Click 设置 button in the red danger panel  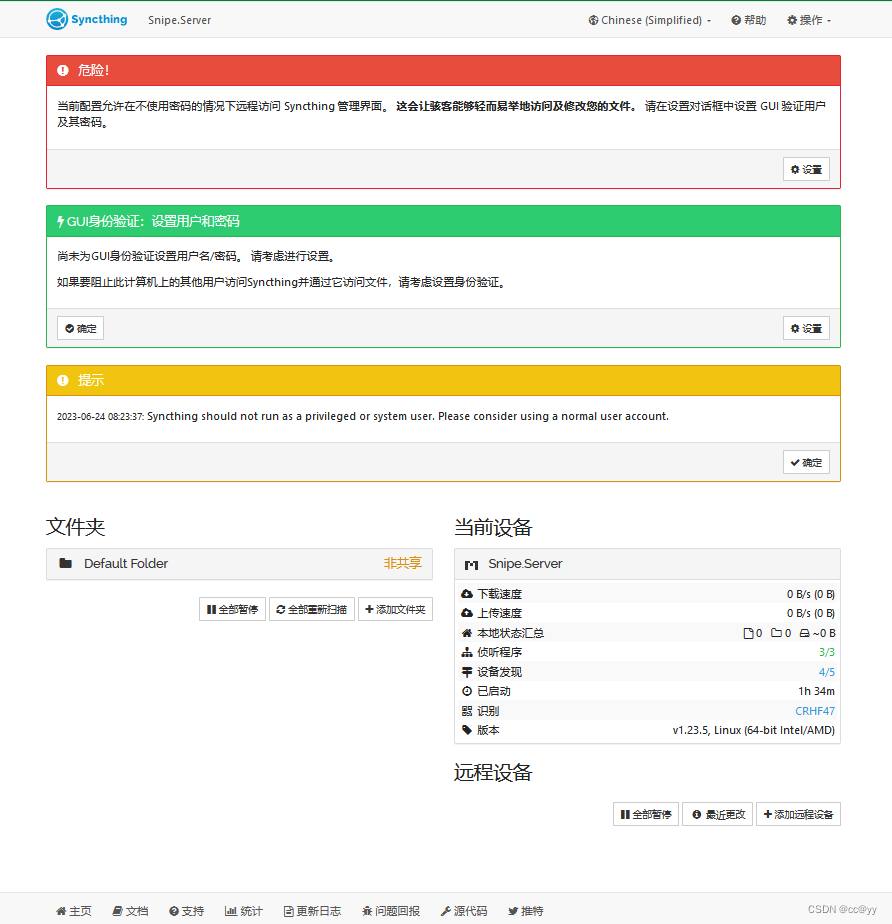tap(806, 170)
